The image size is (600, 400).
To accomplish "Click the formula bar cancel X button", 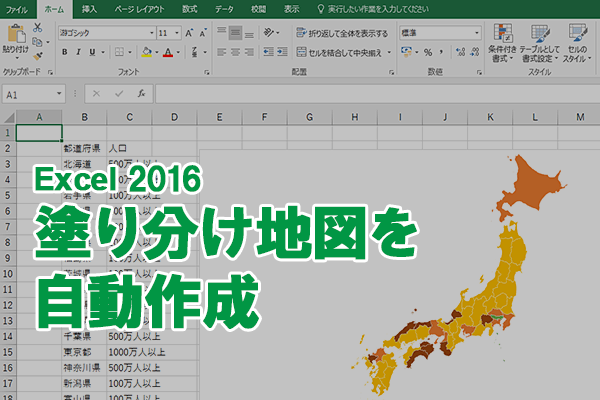I will (96, 94).
